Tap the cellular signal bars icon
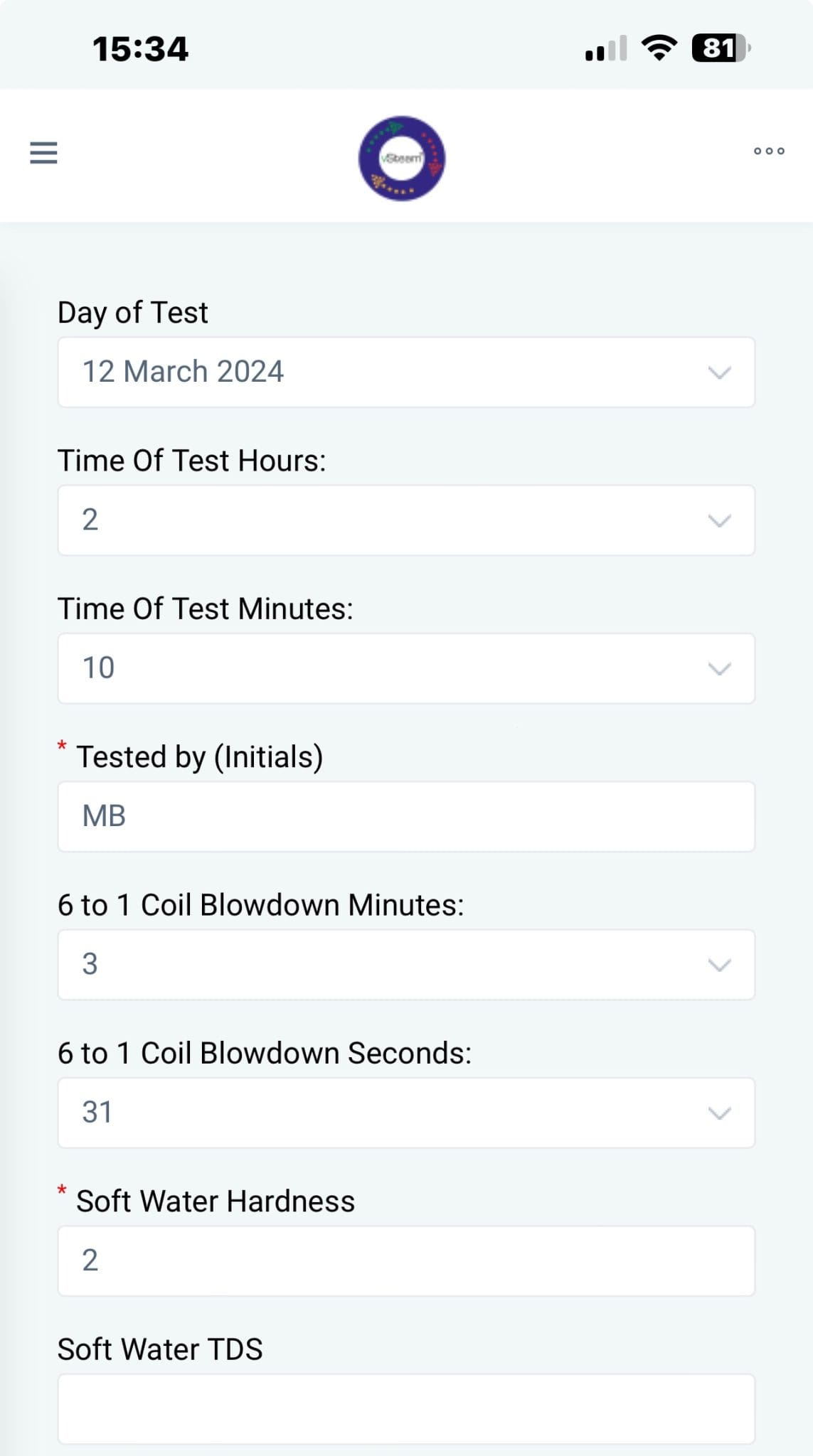 (x=605, y=49)
